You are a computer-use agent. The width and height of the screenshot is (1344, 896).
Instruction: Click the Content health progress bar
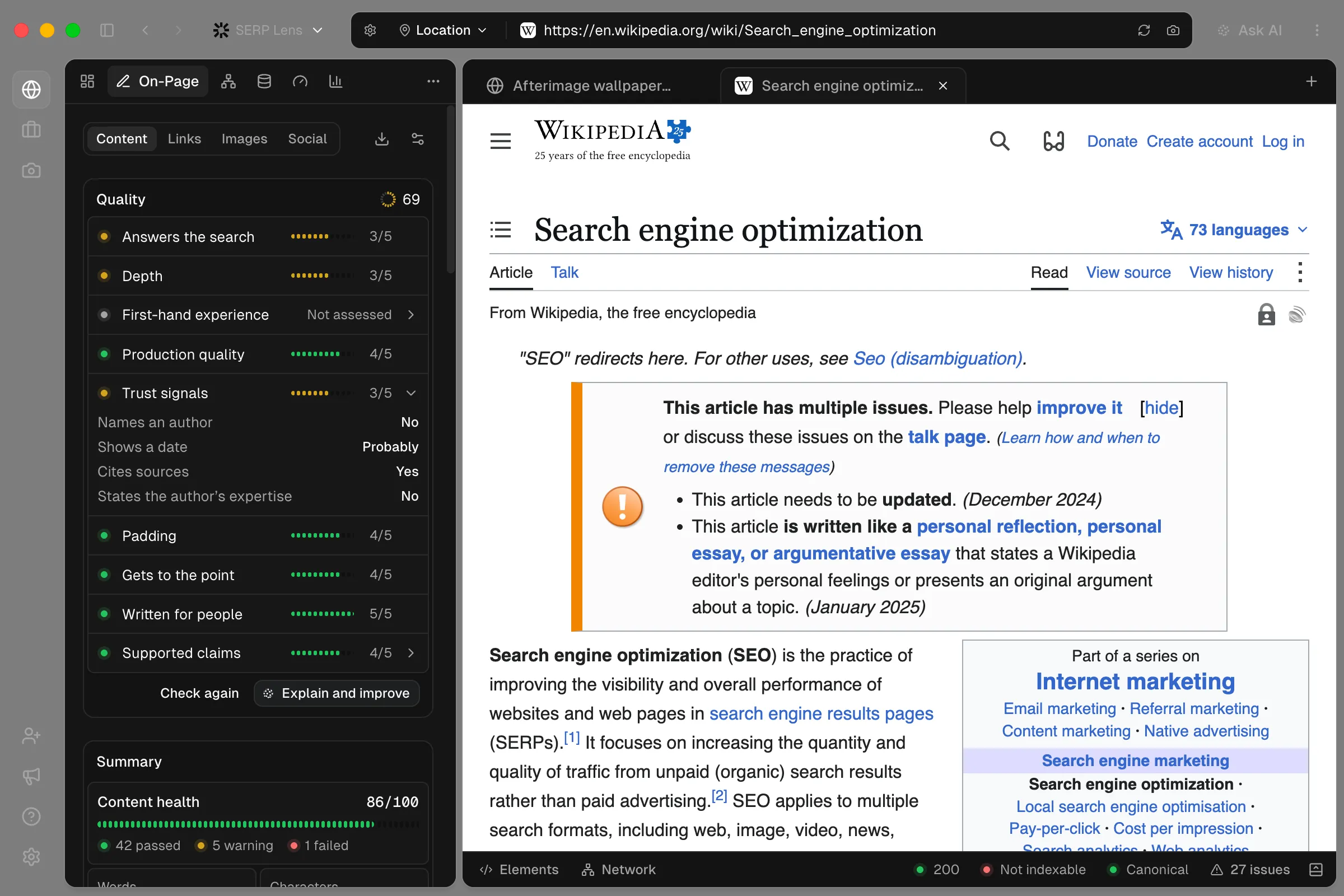[258, 824]
